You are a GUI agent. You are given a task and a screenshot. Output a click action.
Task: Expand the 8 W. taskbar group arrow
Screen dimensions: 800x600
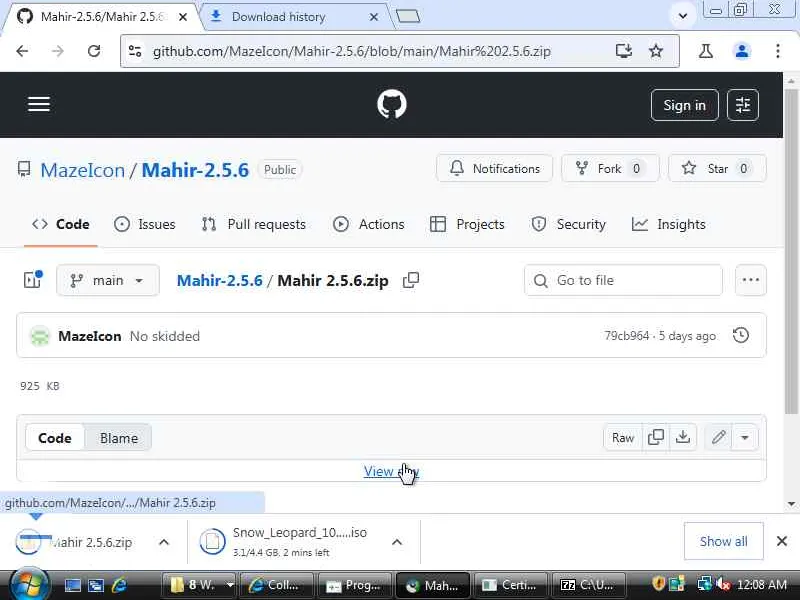coord(230,585)
